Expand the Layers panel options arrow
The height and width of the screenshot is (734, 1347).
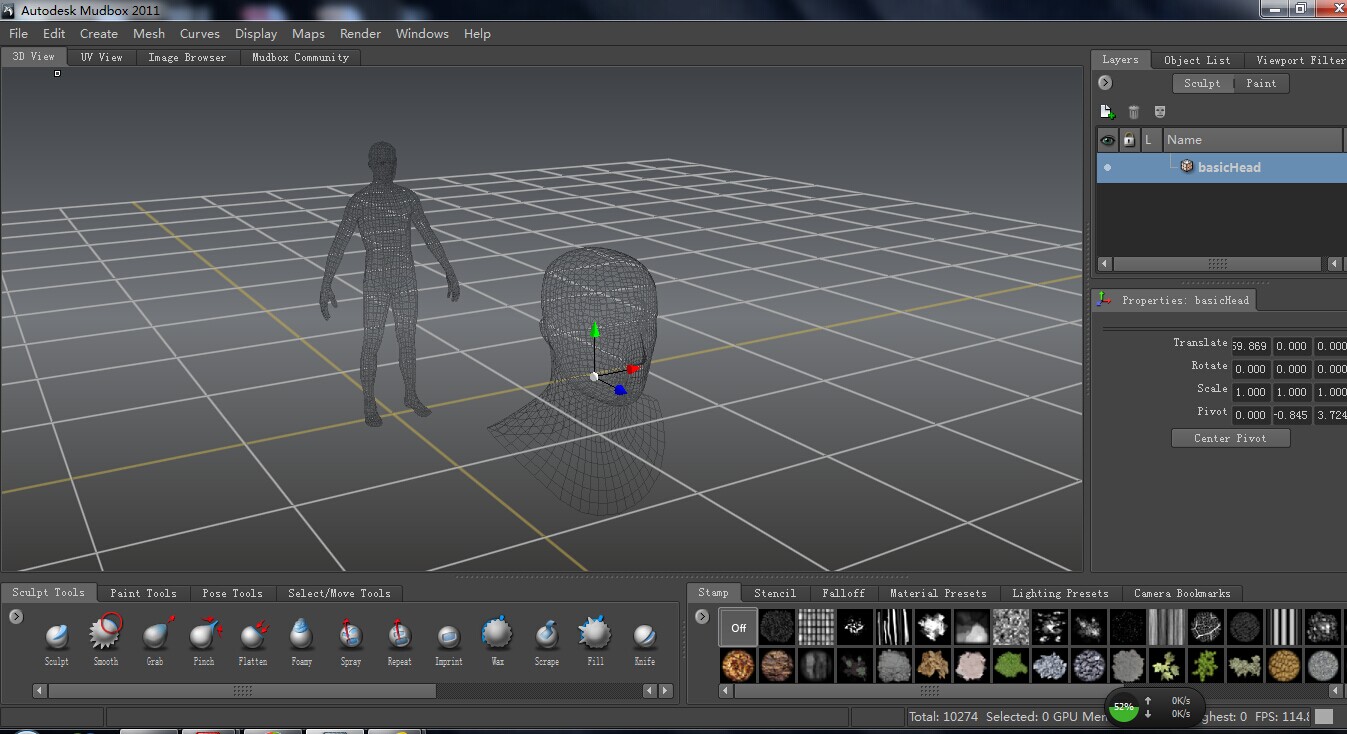coord(1105,83)
